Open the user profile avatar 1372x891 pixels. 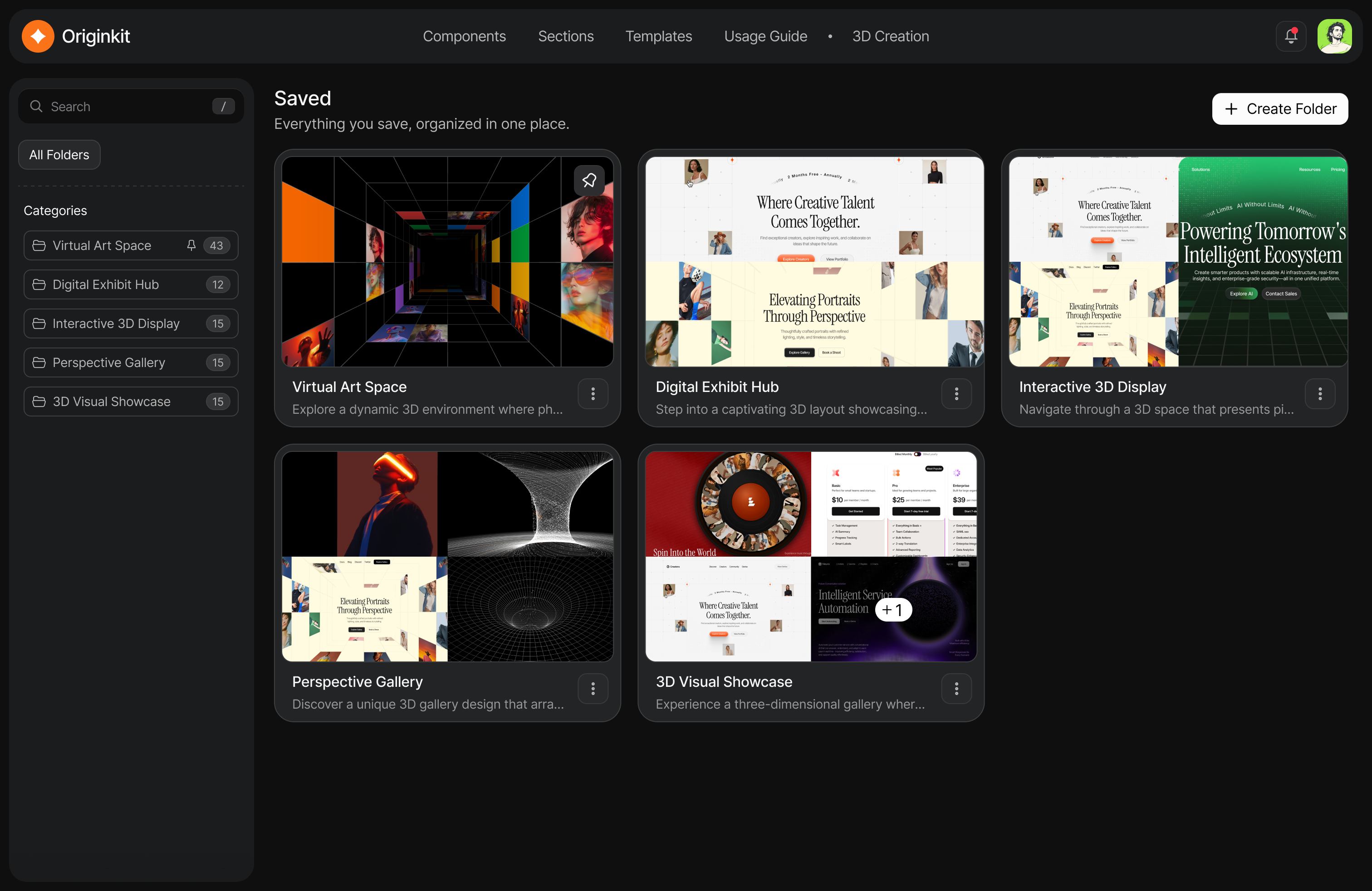(x=1334, y=36)
